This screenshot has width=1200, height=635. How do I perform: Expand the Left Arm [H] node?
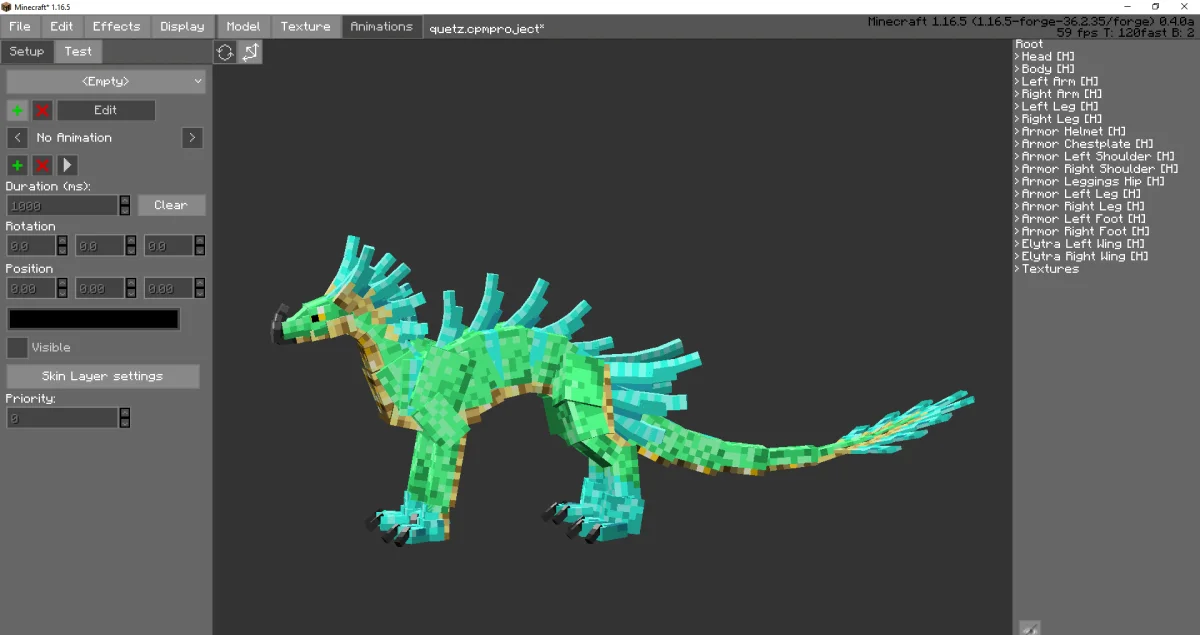[x=1017, y=82]
